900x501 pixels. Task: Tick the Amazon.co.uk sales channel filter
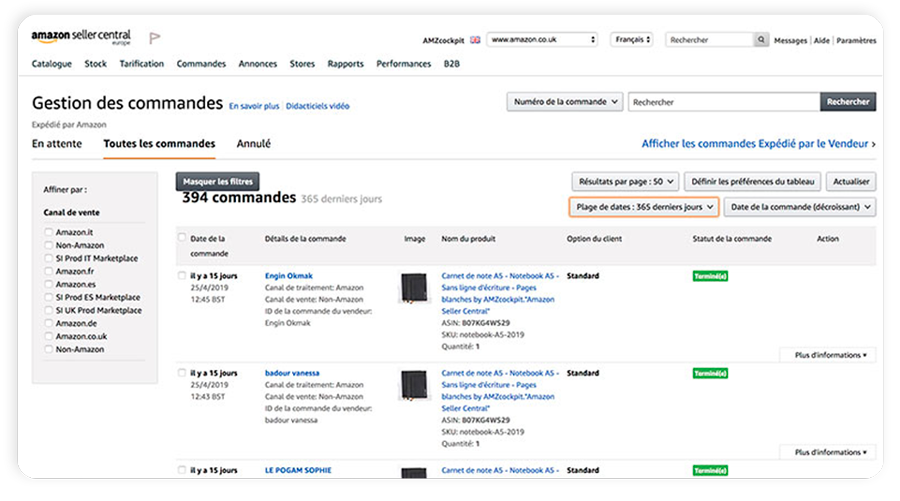tap(49, 336)
